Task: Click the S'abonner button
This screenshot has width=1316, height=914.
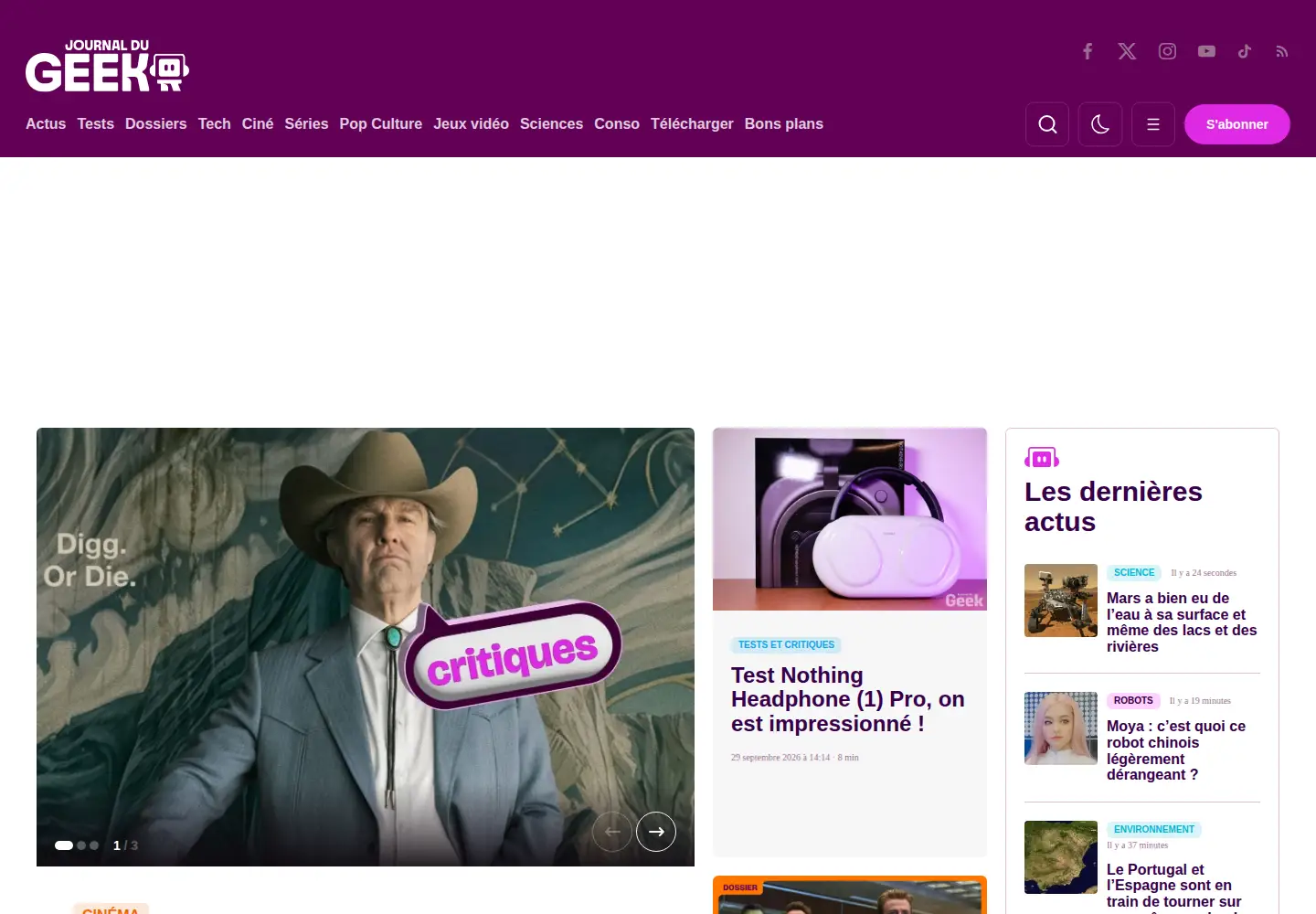Action: (1237, 124)
